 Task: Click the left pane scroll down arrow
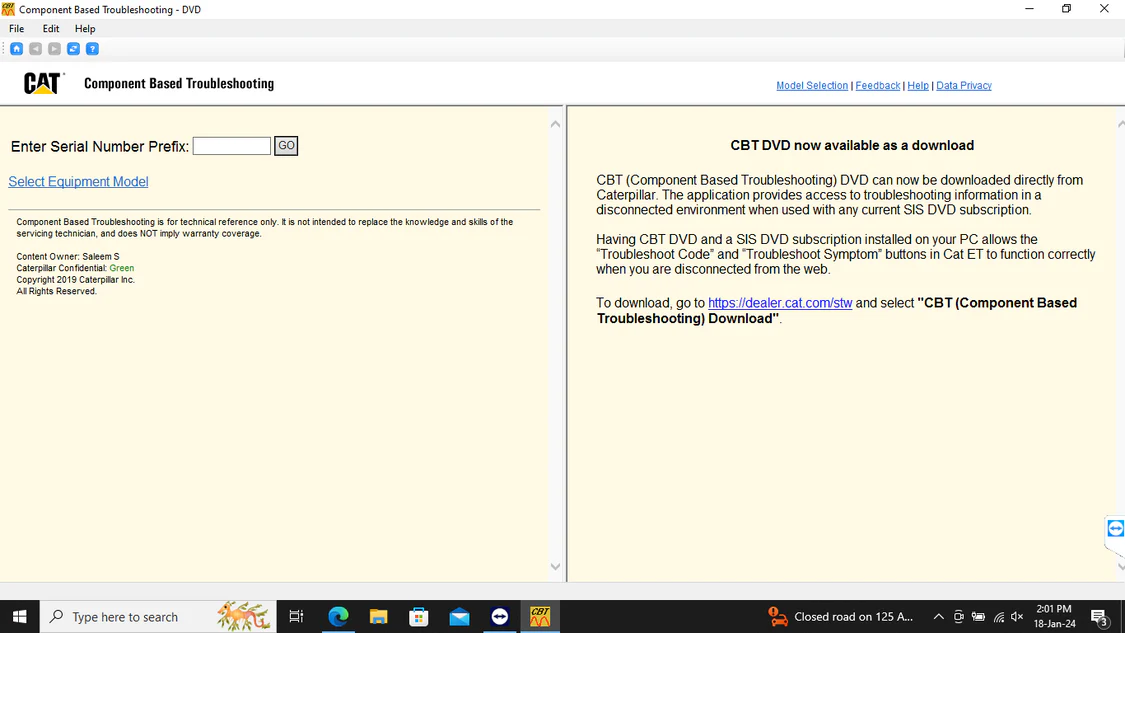tap(556, 567)
